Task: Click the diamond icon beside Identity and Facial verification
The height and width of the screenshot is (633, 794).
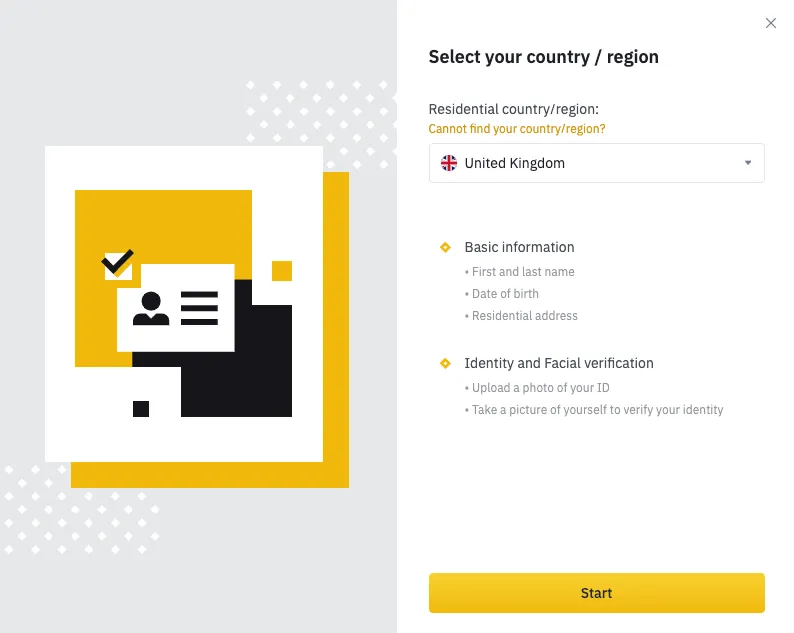Action: (x=446, y=363)
